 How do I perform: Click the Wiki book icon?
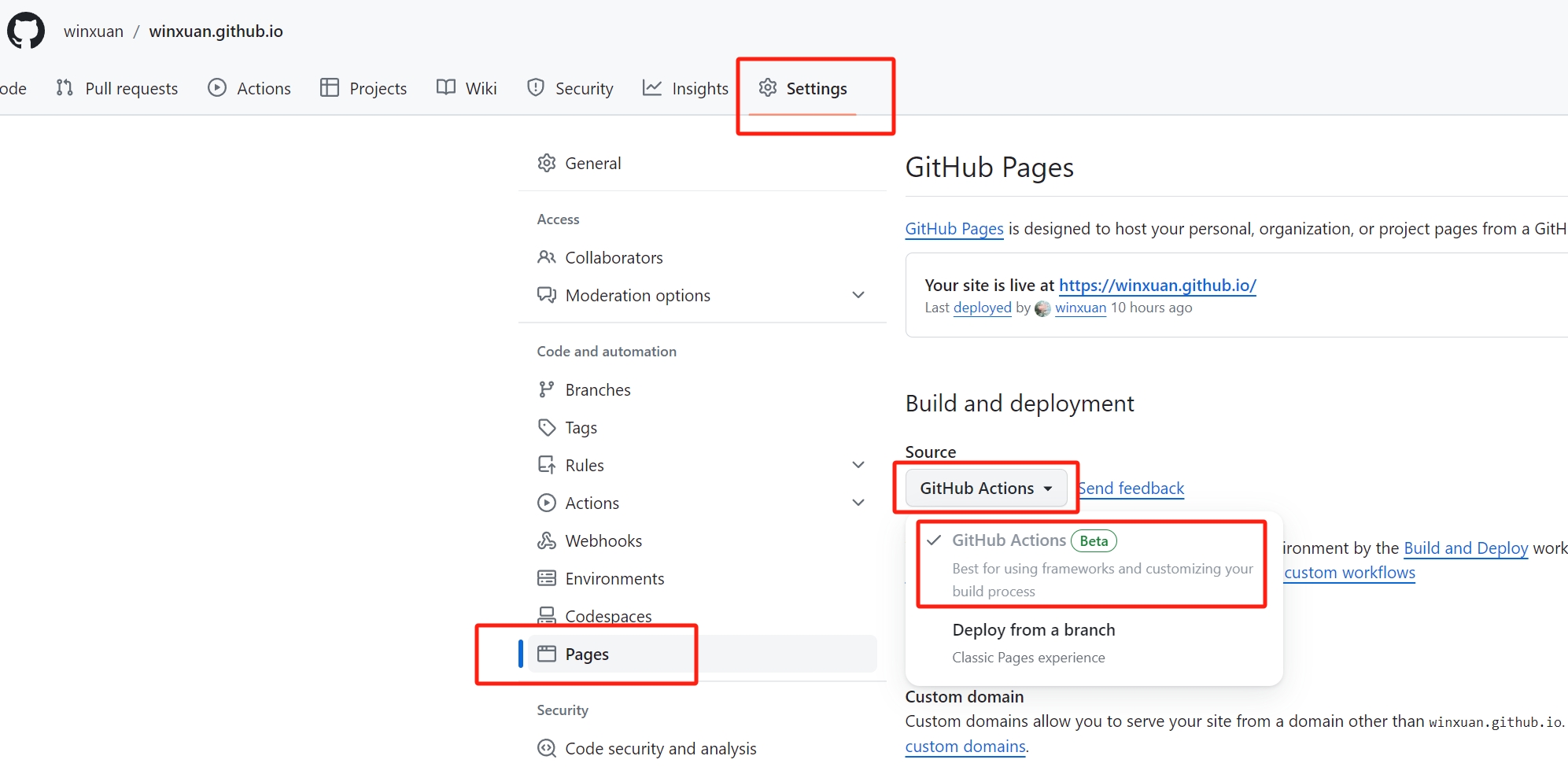[446, 87]
